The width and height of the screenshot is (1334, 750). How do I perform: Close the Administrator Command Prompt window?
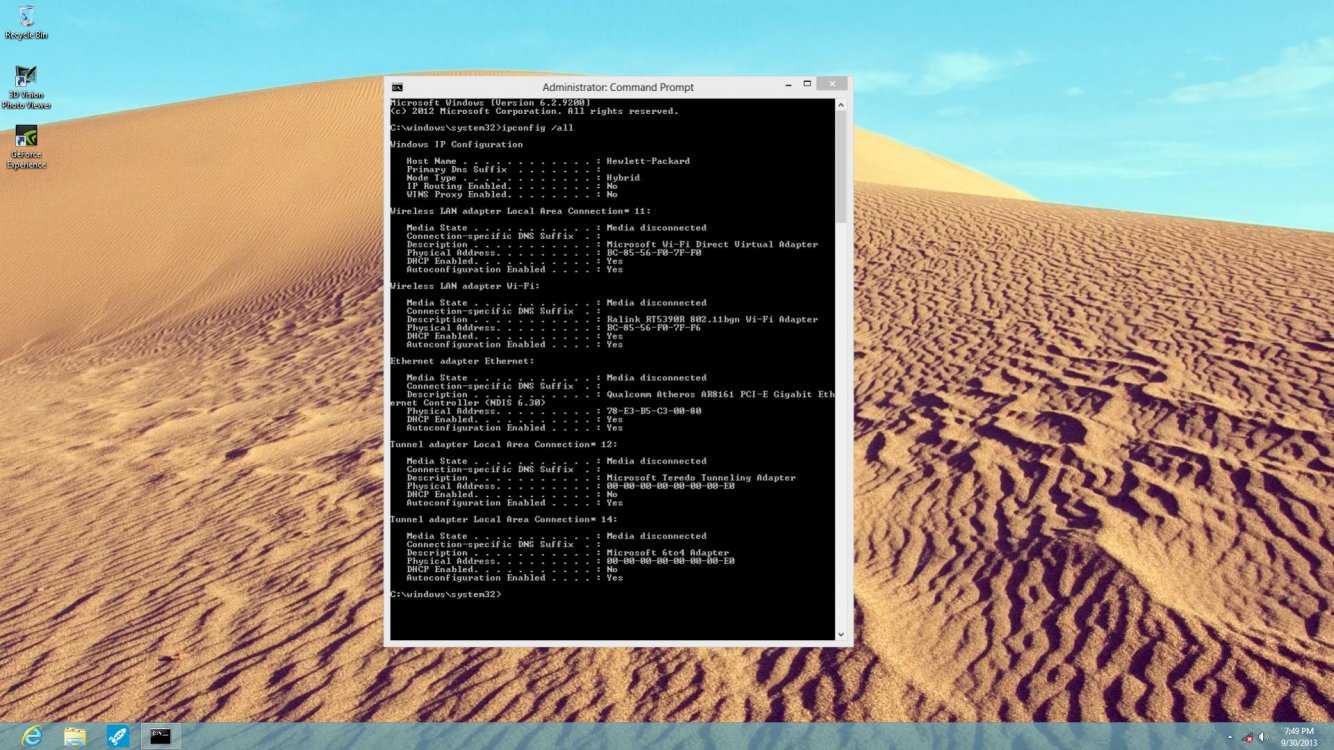click(x=832, y=85)
